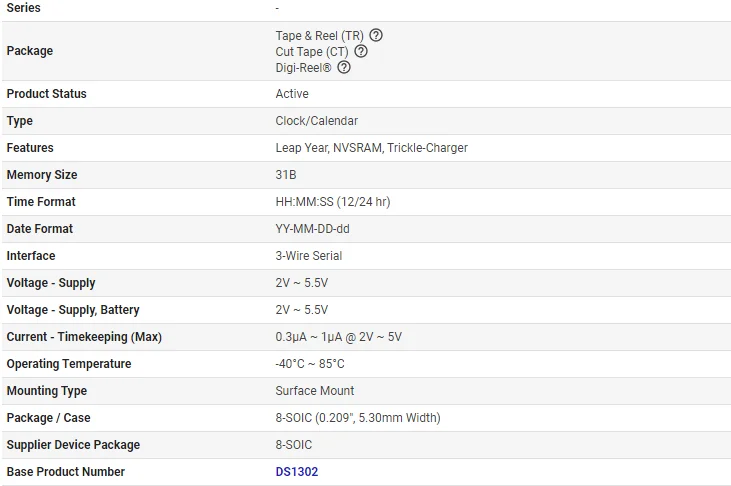Click the 8-SOIC (0.209", 5.30mm Width) value
The width and height of the screenshot is (731, 486).
(x=358, y=418)
